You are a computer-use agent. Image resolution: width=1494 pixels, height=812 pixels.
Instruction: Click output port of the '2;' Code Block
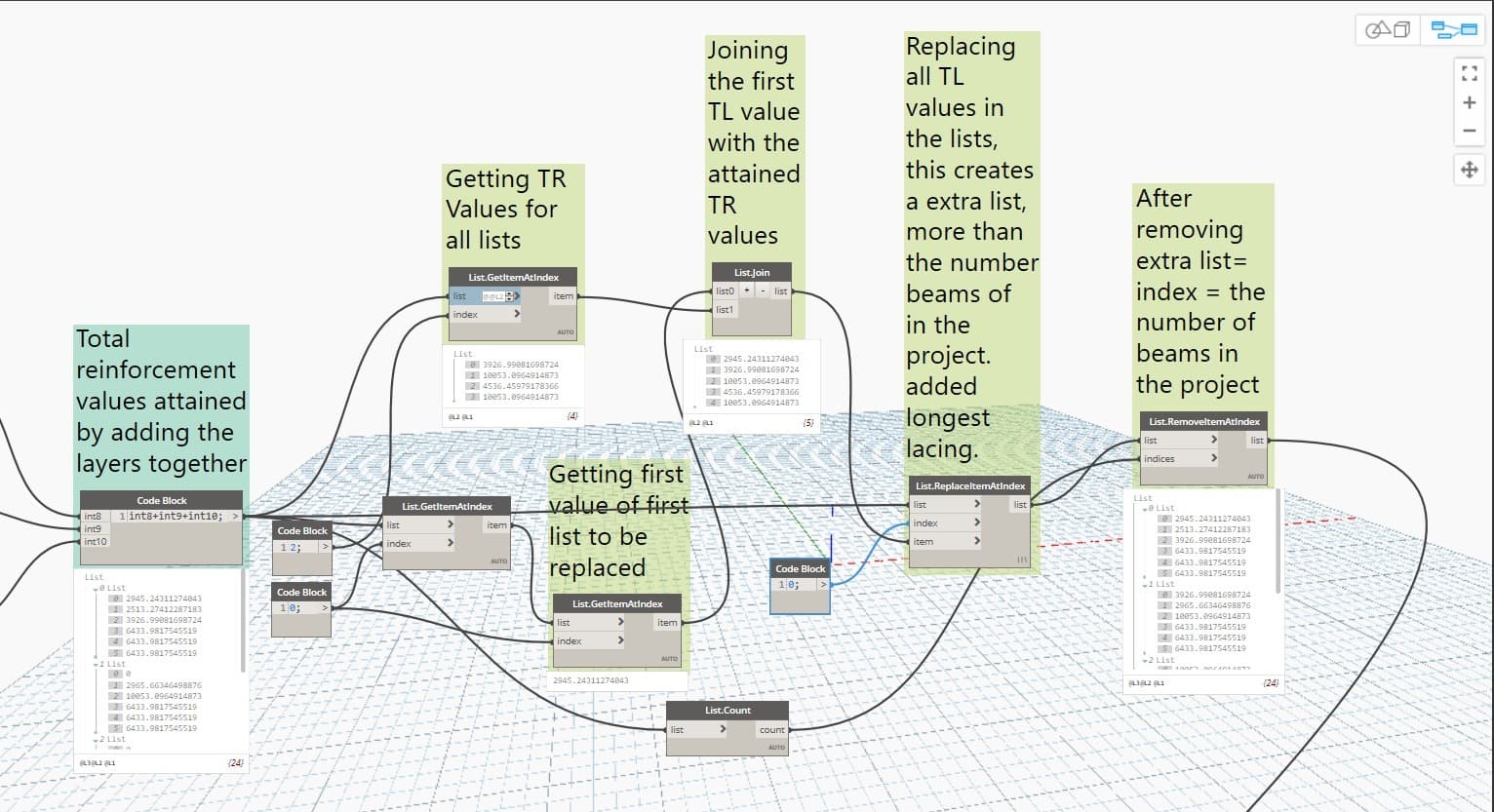[326, 547]
